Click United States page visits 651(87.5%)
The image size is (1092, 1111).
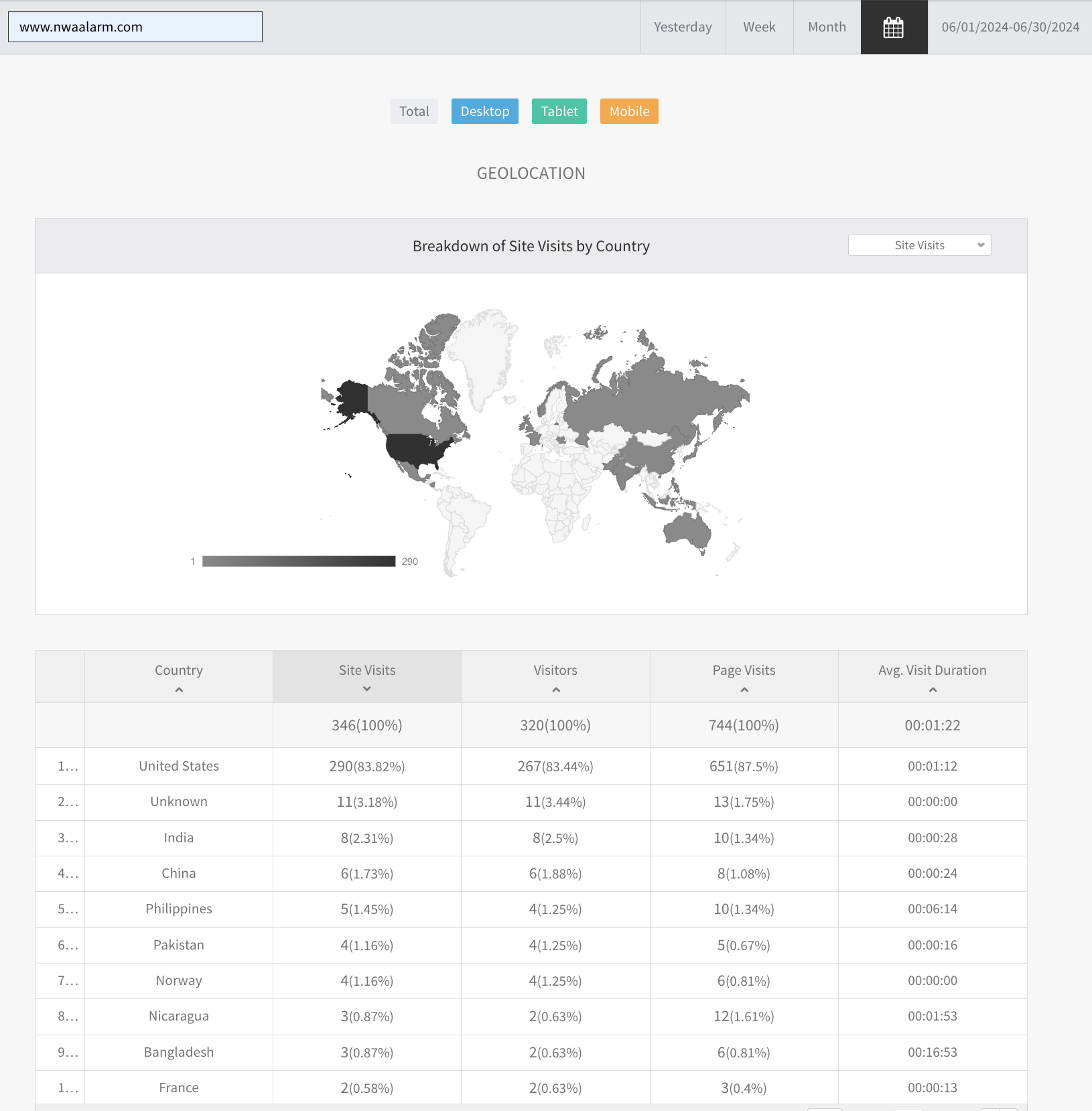pyautogui.click(x=744, y=767)
